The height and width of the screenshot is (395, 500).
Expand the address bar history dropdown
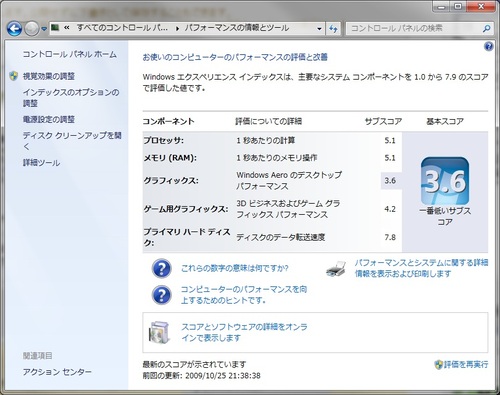[x=319, y=29]
